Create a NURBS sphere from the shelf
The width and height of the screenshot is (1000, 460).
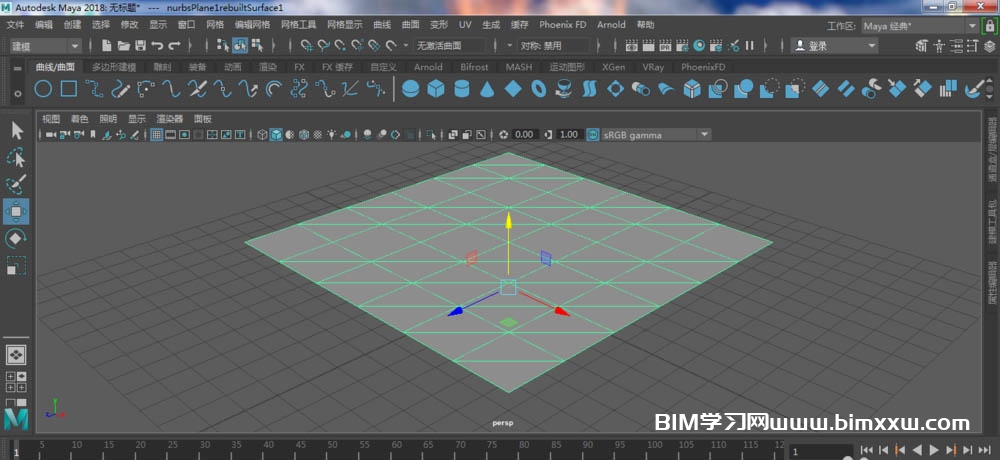tap(410, 89)
